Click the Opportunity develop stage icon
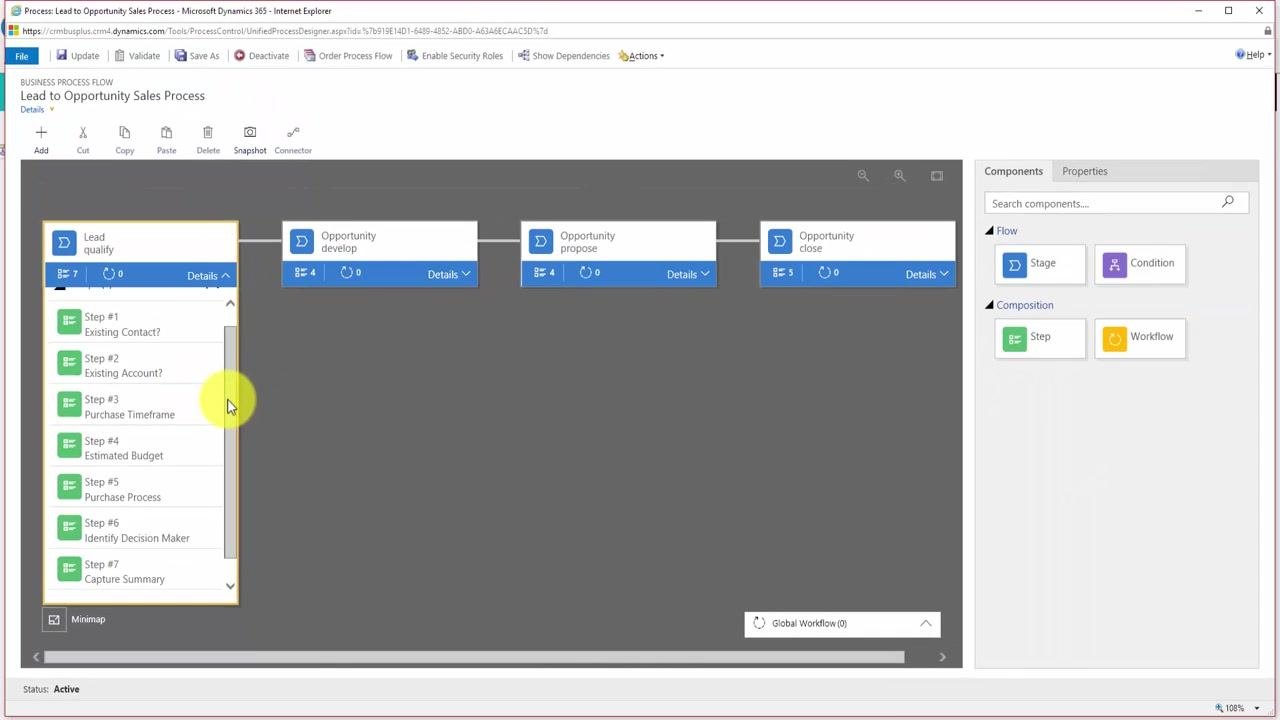The width and height of the screenshot is (1280, 720). [301, 242]
